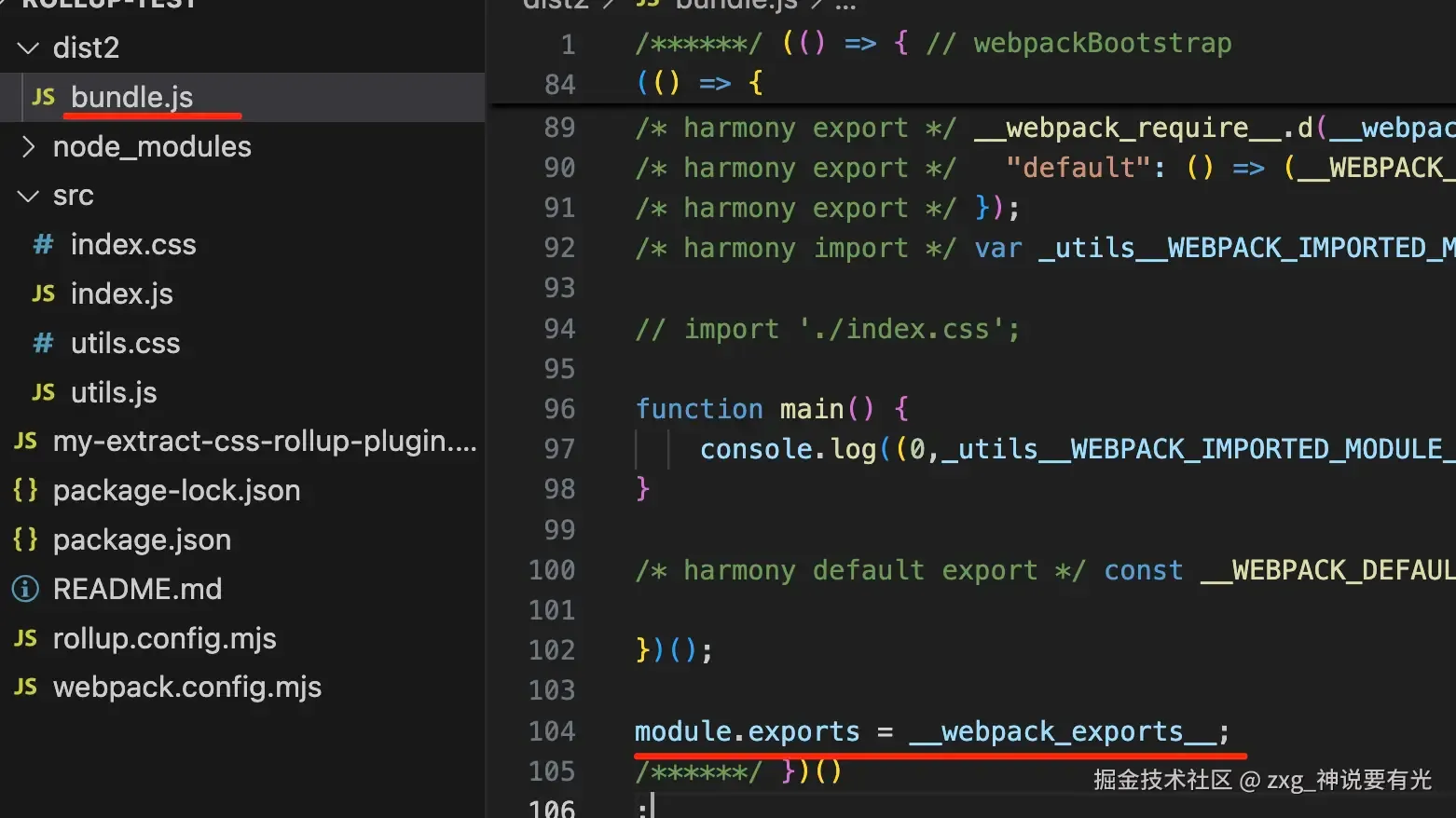Image resolution: width=1456 pixels, height=818 pixels.
Task: Collapse the dist2 folder
Action: (29, 48)
